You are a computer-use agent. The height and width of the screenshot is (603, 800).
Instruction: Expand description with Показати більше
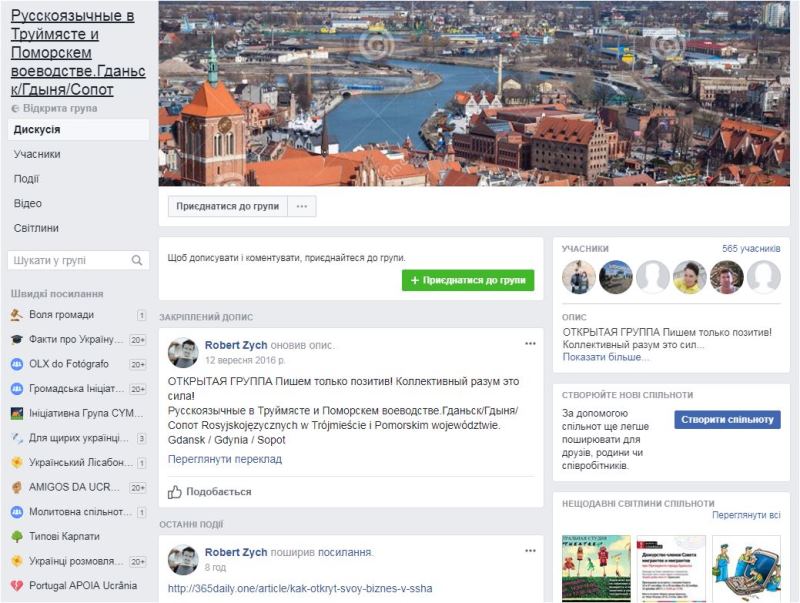pyautogui.click(x=605, y=357)
